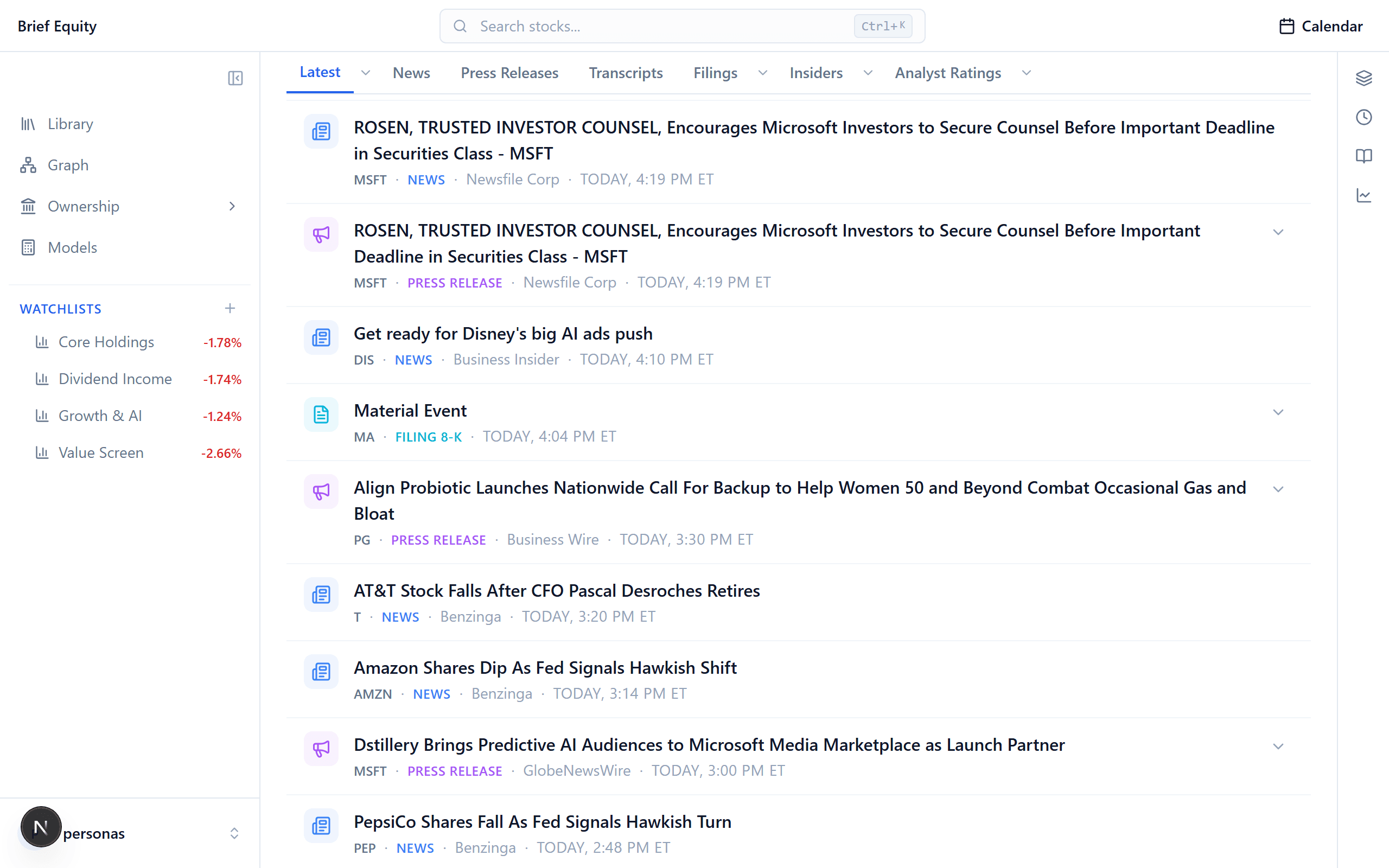This screenshot has width=1389, height=868.
Task: Expand the Insiders tab dropdown arrow
Action: [x=868, y=73]
